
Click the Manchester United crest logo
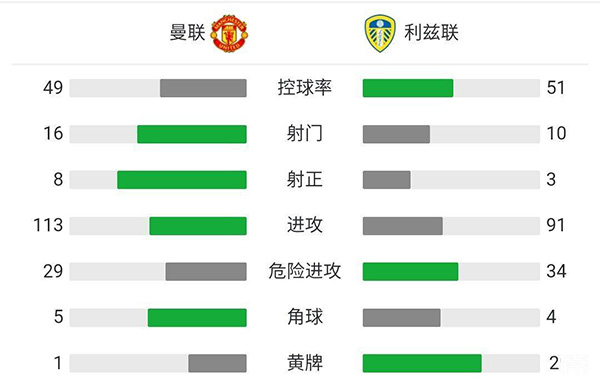coord(229,33)
